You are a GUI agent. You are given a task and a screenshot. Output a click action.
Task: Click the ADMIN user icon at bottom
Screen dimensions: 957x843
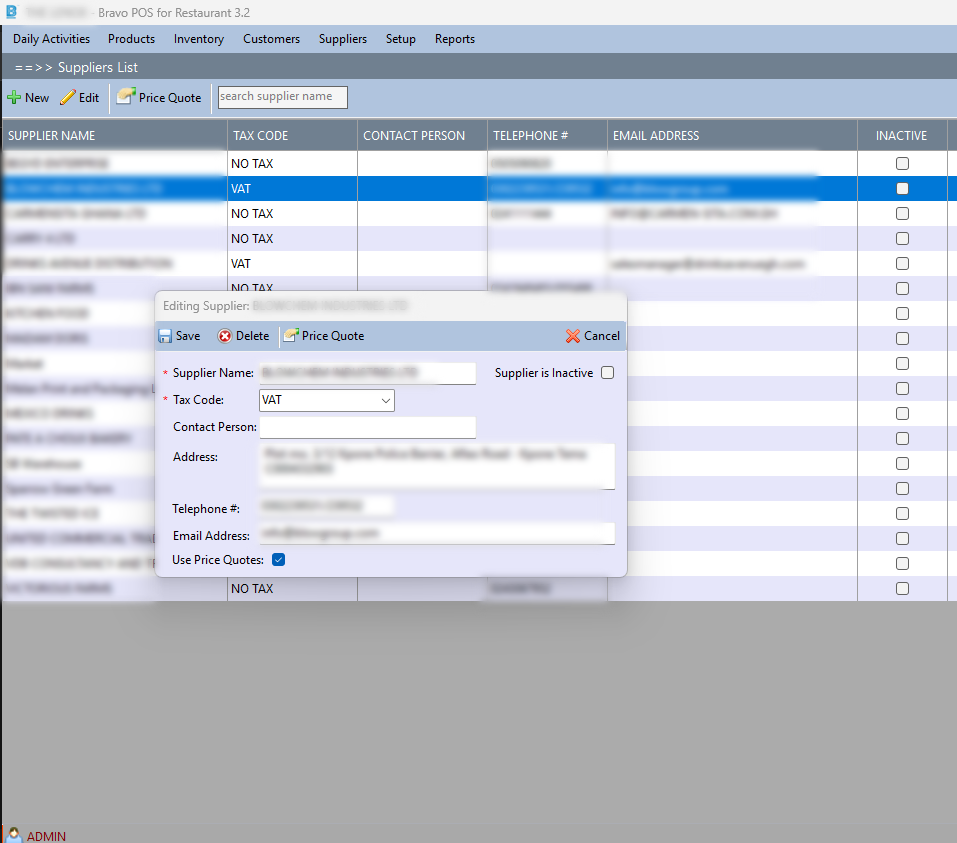(x=14, y=835)
